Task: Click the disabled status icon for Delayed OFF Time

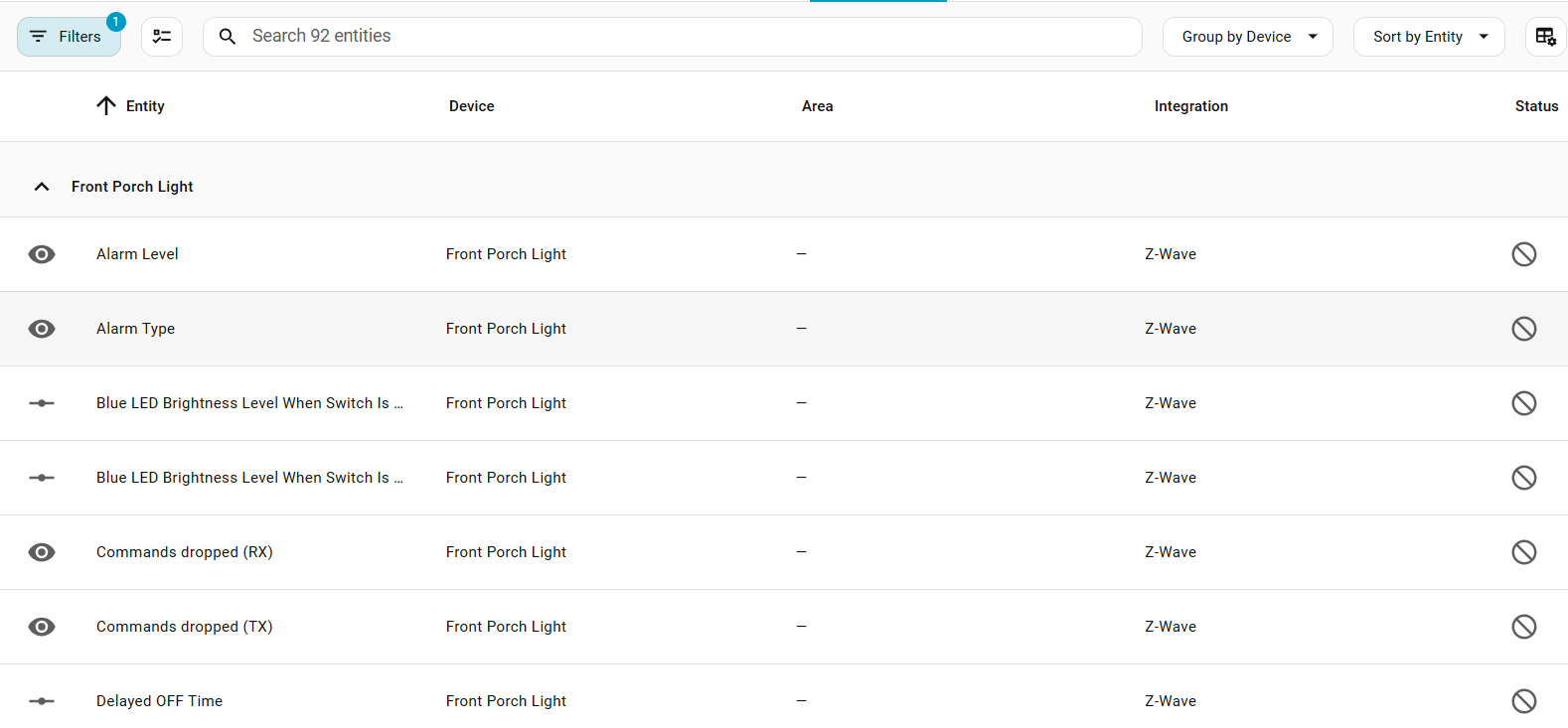Action: point(1523,701)
